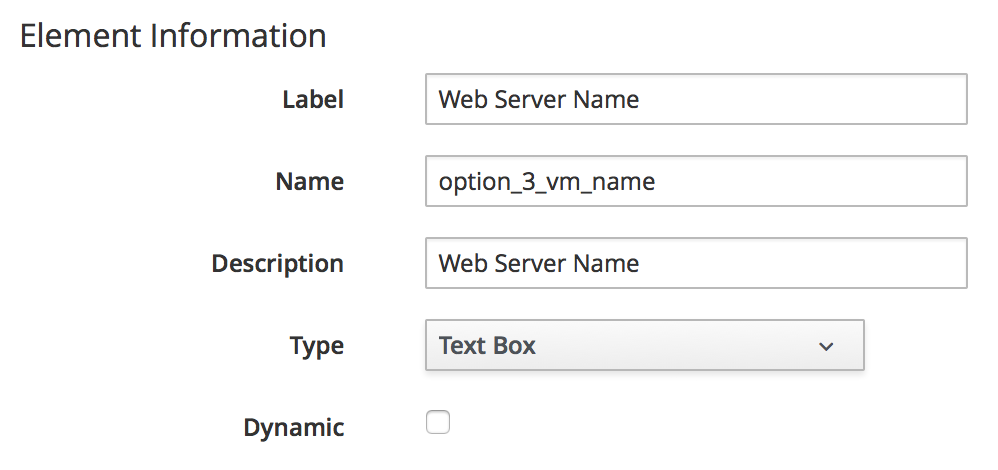998x470 pixels.
Task: Place cursor in blank area of Name field
Action: click(820, 181)
